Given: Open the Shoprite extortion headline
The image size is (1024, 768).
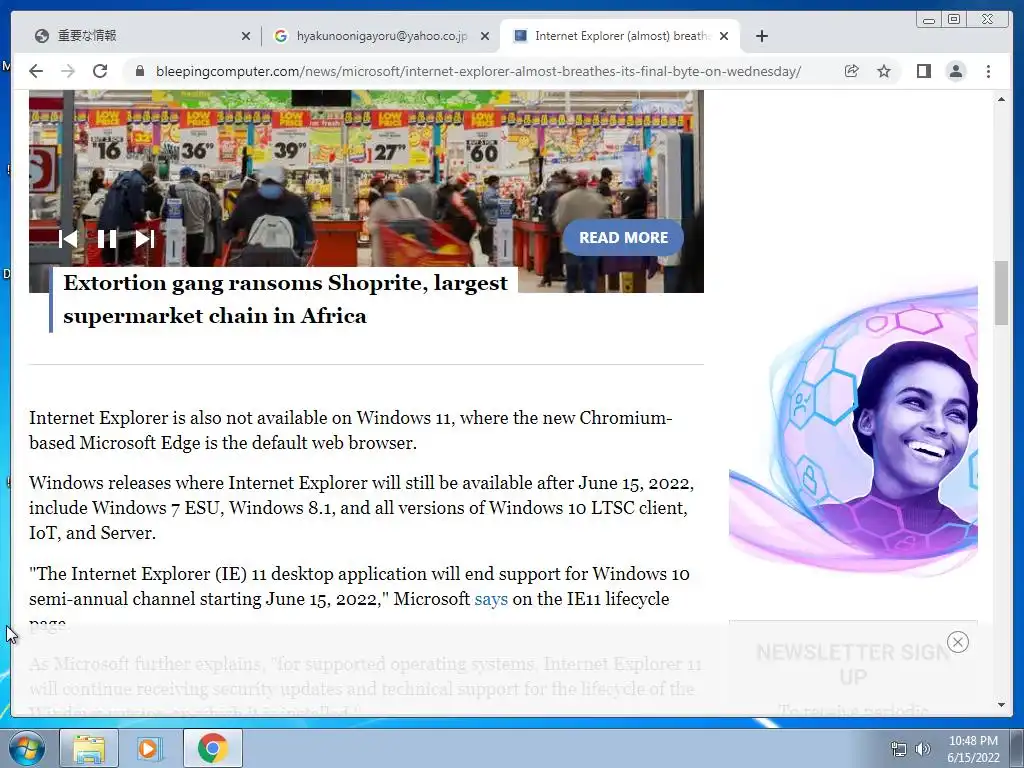Looking at the screenshot, I should point(285,300).
